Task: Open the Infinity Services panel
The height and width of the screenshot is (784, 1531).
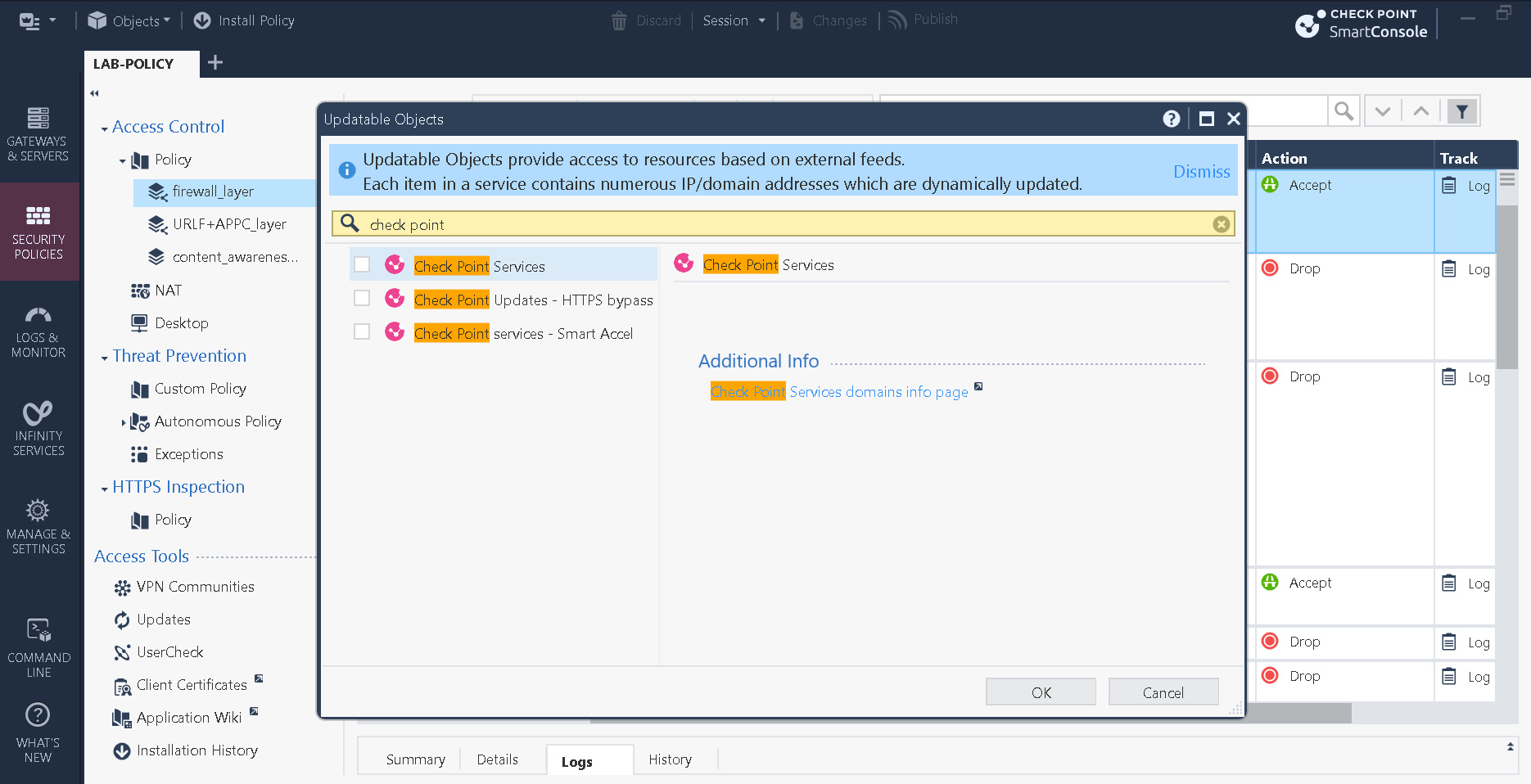Action: point(38,427)
